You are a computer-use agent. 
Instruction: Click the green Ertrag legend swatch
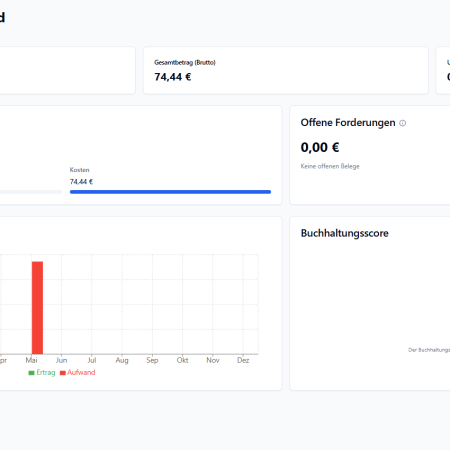[x=31, y=373]
